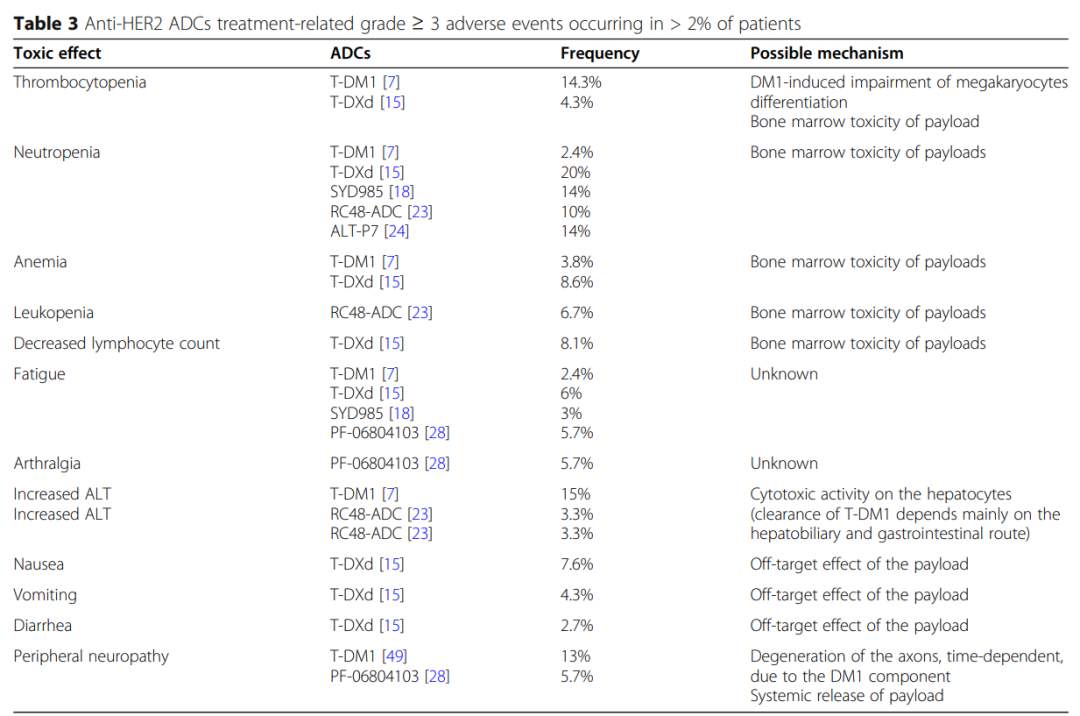Open reference 15 beside T-DXd under Thrombocytopenia

(x=392, y=102)
